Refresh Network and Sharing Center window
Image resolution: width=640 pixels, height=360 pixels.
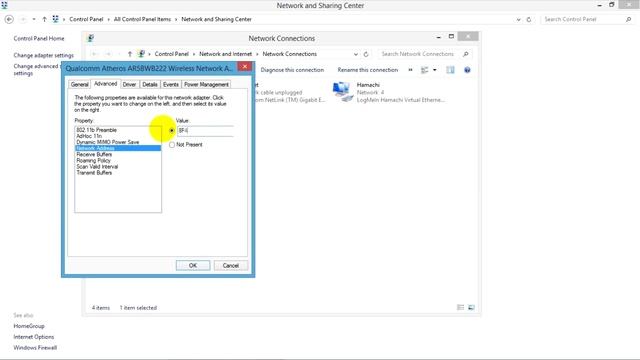[x=529, y=19]
